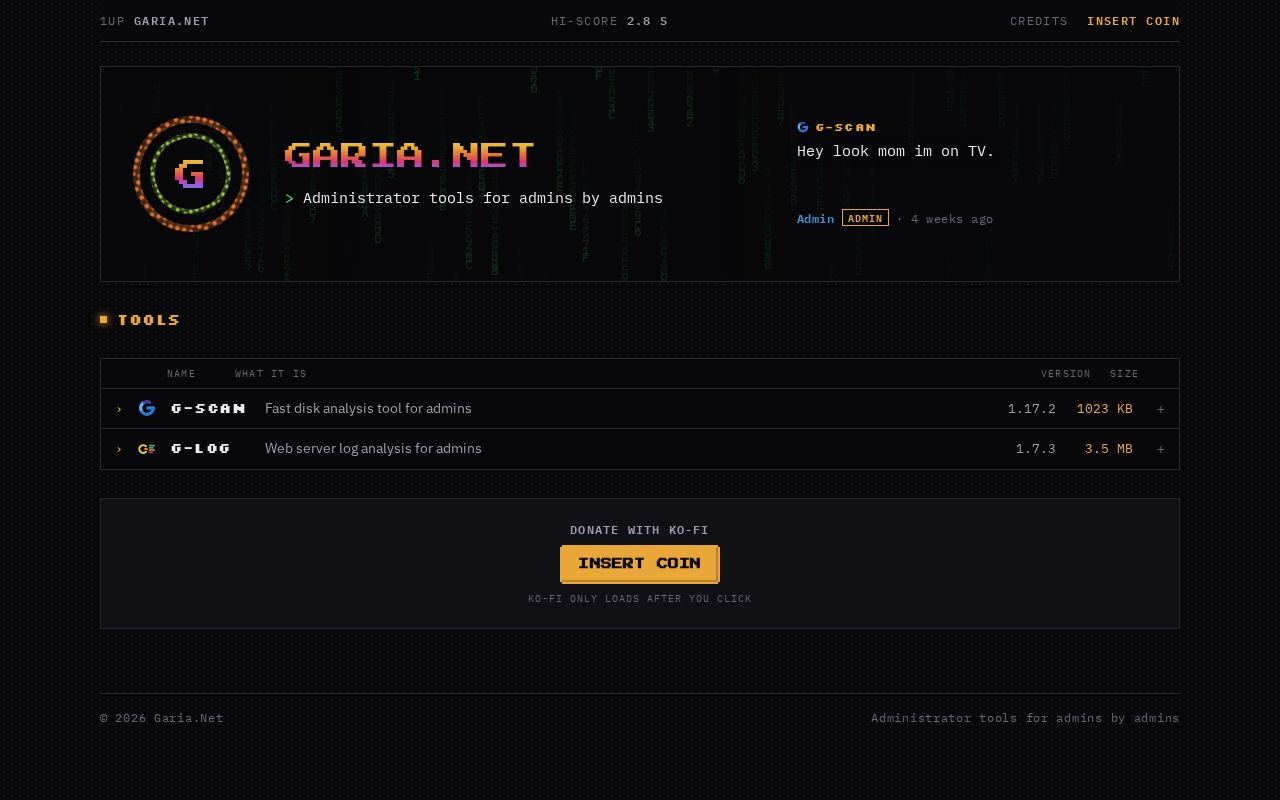
Task: Click the Garia.Net circular G logo
Action: click(191, 174)
